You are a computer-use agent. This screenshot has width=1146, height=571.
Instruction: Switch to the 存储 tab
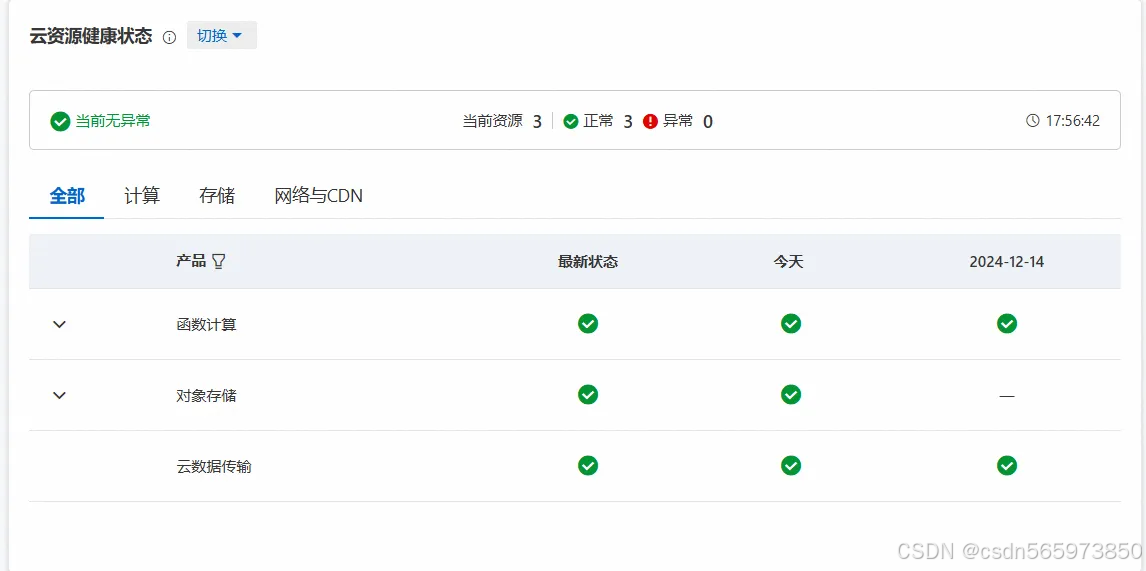click(x=217, y=196)
